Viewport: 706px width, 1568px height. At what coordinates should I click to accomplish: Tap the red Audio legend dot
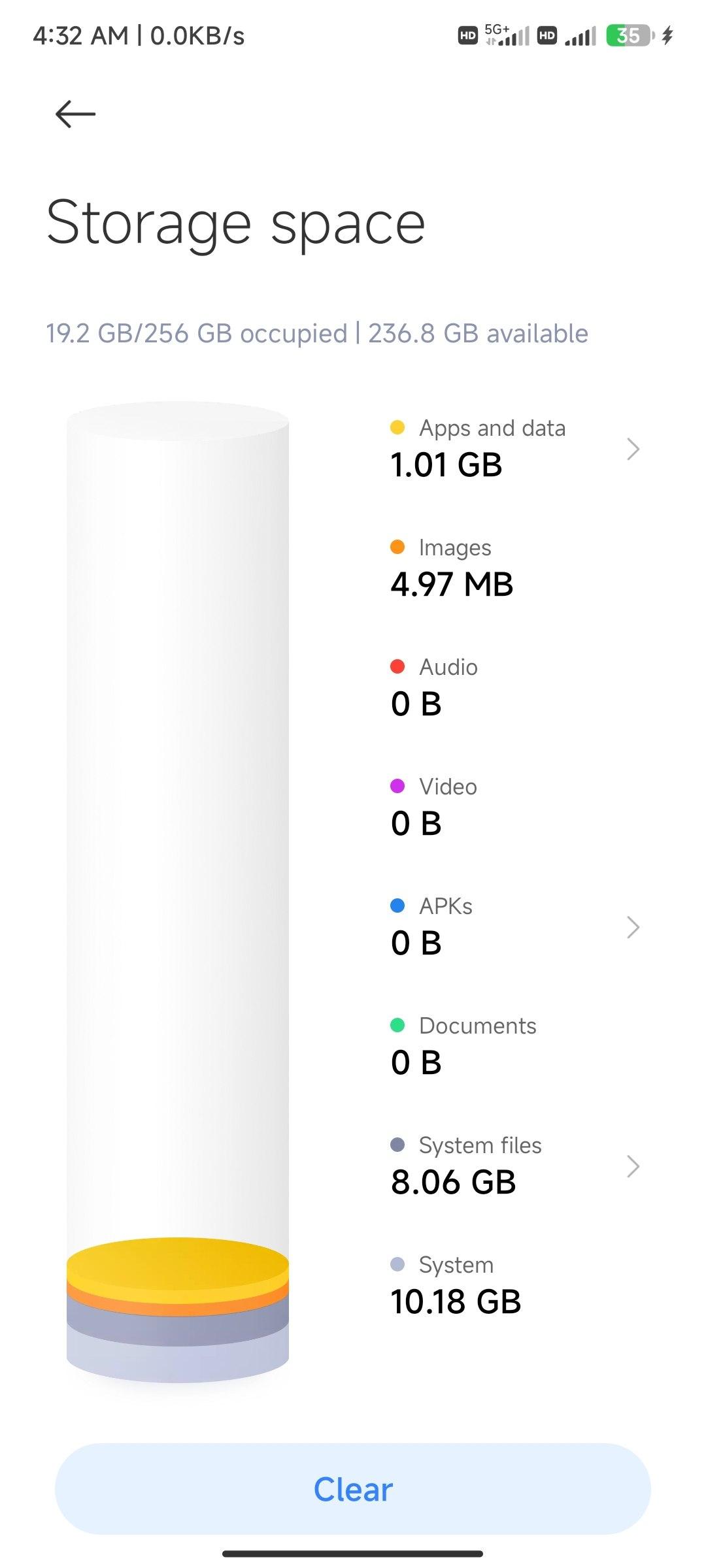[397, 666]
